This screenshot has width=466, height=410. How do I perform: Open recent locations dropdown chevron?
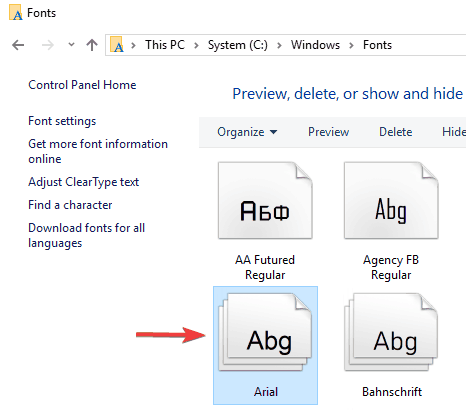point(71,44)
